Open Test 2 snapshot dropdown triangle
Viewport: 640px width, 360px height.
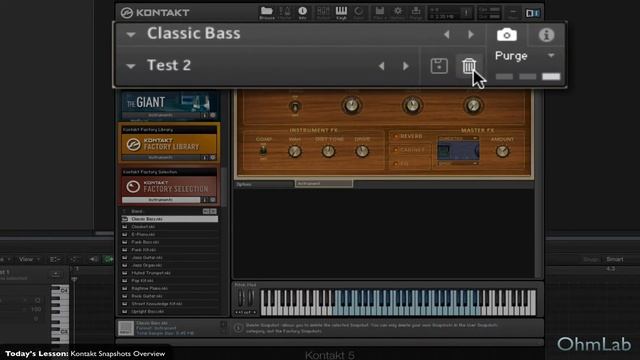click(131, 66)
